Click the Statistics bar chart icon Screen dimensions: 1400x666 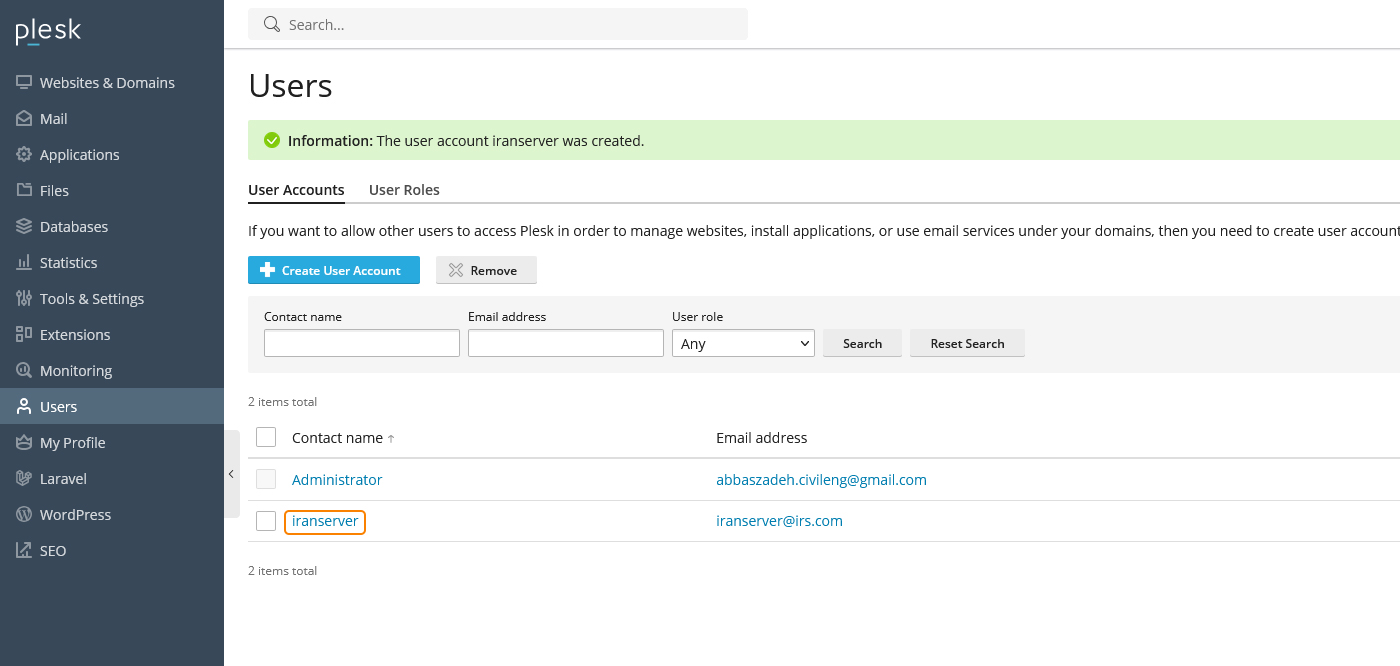(24, 263)
